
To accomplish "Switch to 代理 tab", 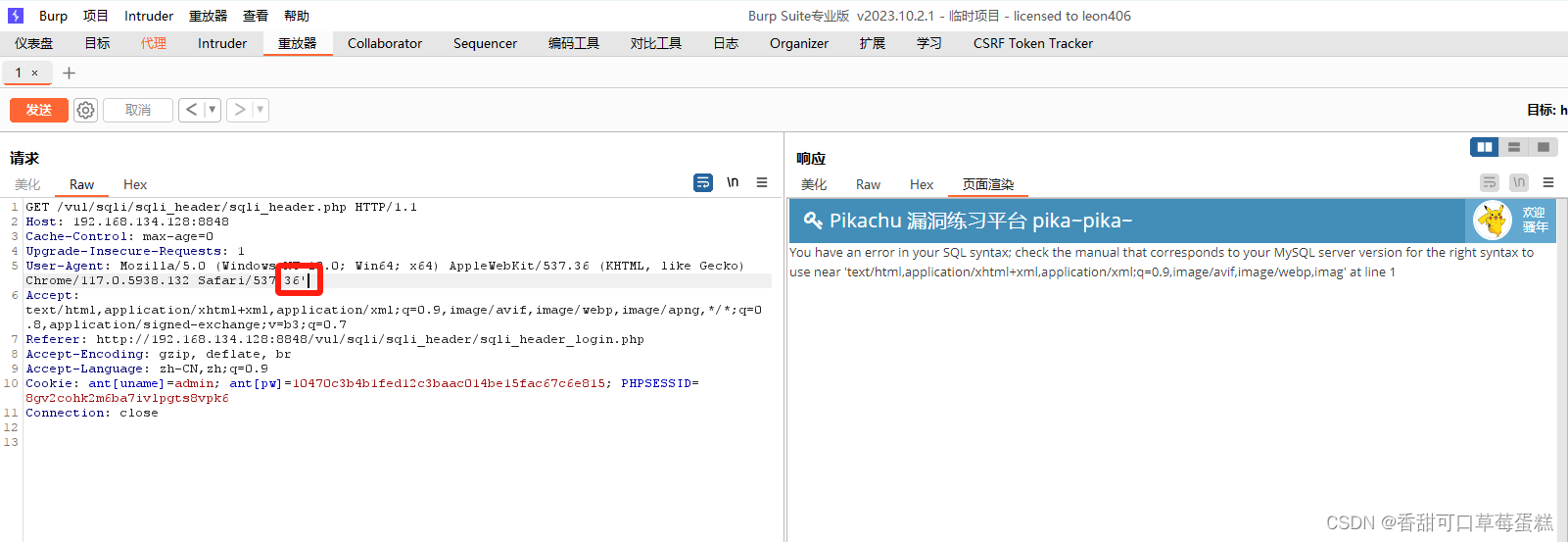I will click(x=153, y=43).
